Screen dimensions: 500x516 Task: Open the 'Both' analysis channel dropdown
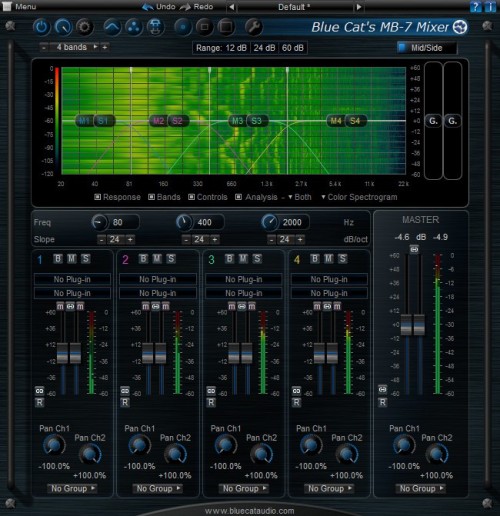(x=300, y=197)
